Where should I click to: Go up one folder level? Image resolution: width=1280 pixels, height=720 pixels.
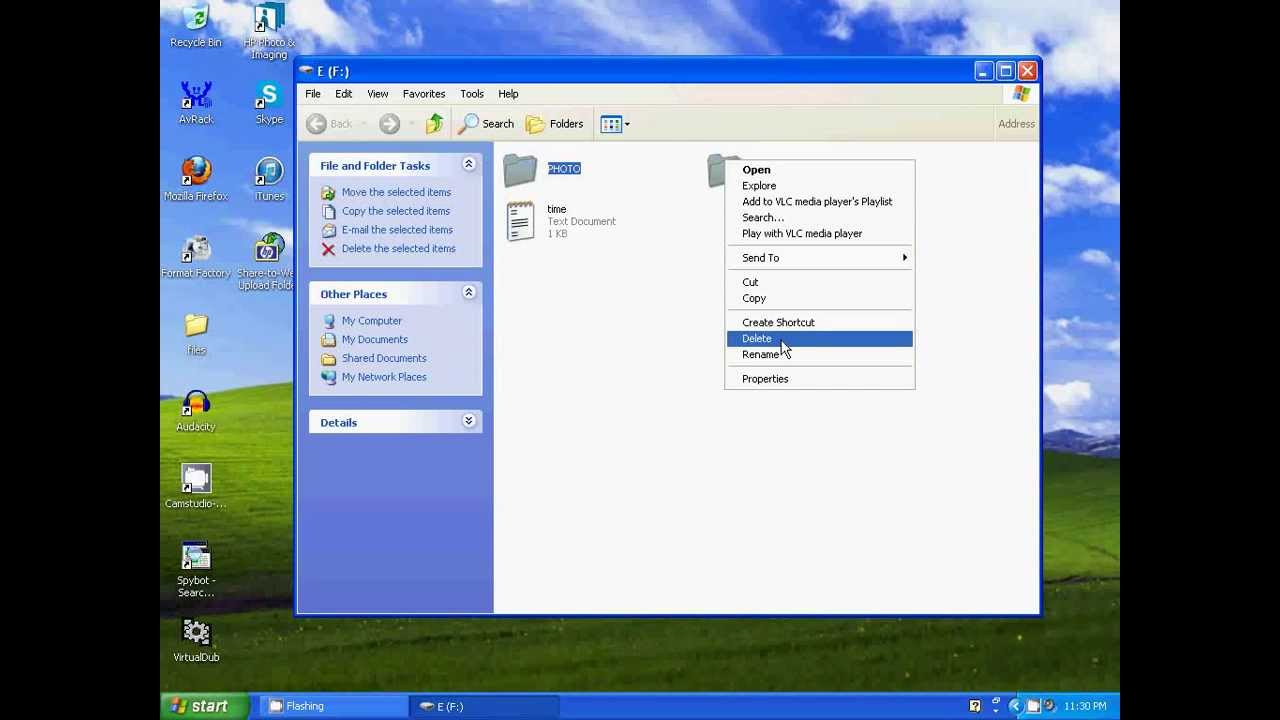[434, 124]
